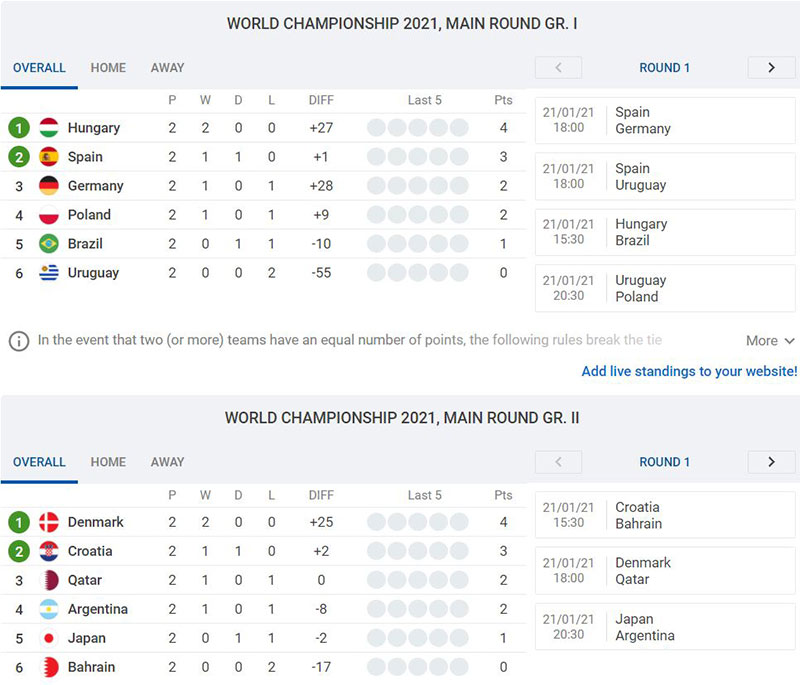Click the Argentina flag icon
The height and width of the screenshot is (685, 800).
pos(49,609)
